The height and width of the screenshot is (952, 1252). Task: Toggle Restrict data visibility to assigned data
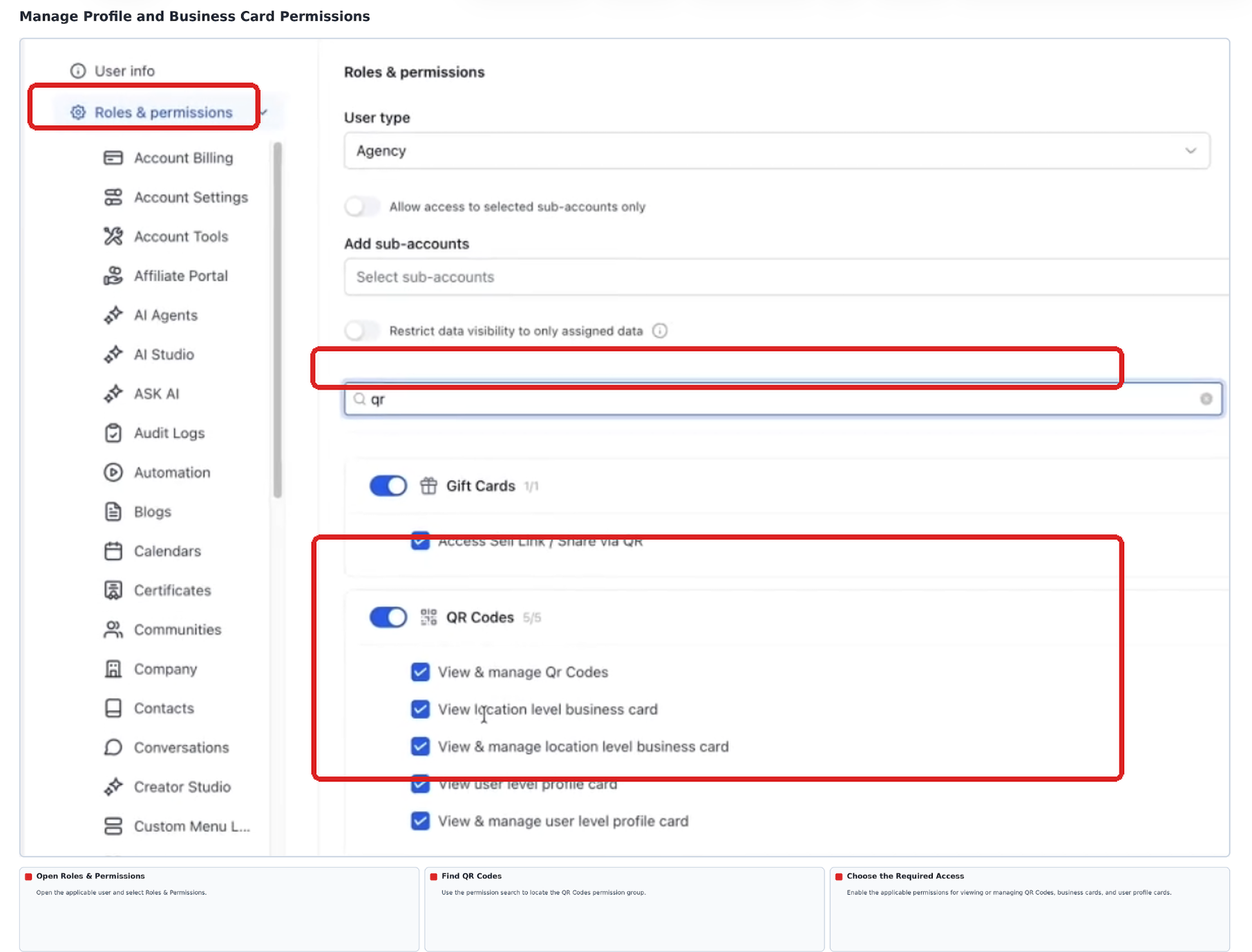tap(361, 331)
